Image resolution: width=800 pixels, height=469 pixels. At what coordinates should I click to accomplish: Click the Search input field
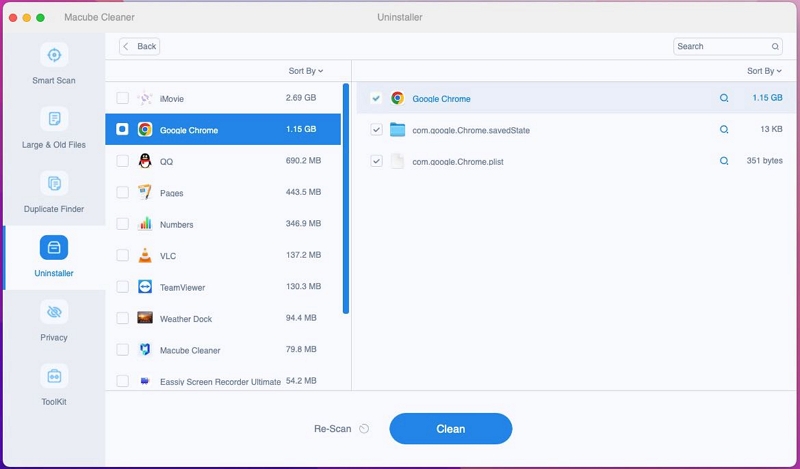(728, 46)
